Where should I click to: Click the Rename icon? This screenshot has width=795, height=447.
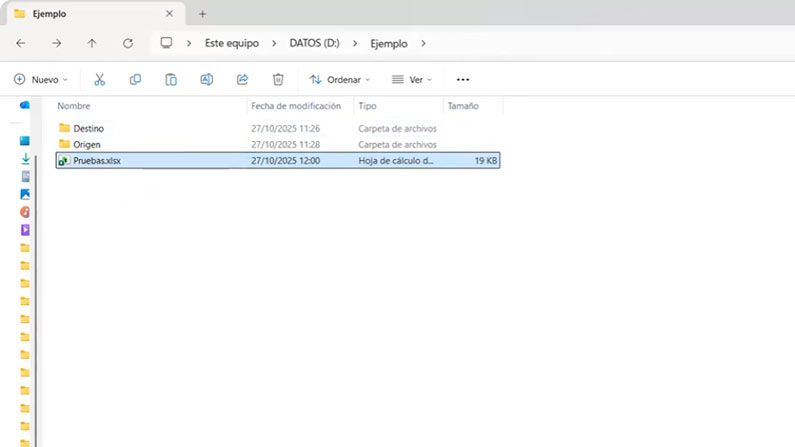click(x=206, y=80)
